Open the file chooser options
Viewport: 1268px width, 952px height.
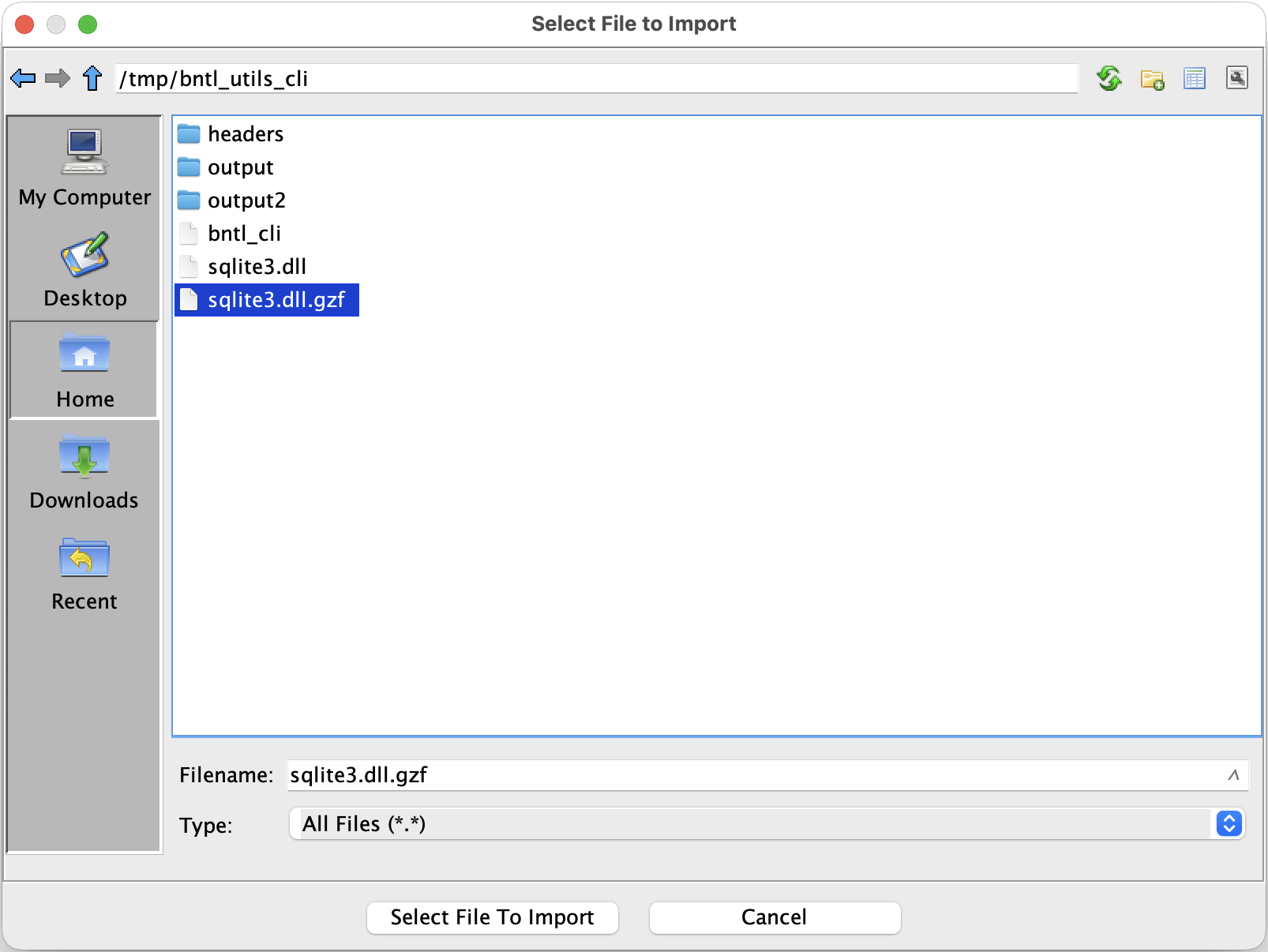coord(1237,78)
